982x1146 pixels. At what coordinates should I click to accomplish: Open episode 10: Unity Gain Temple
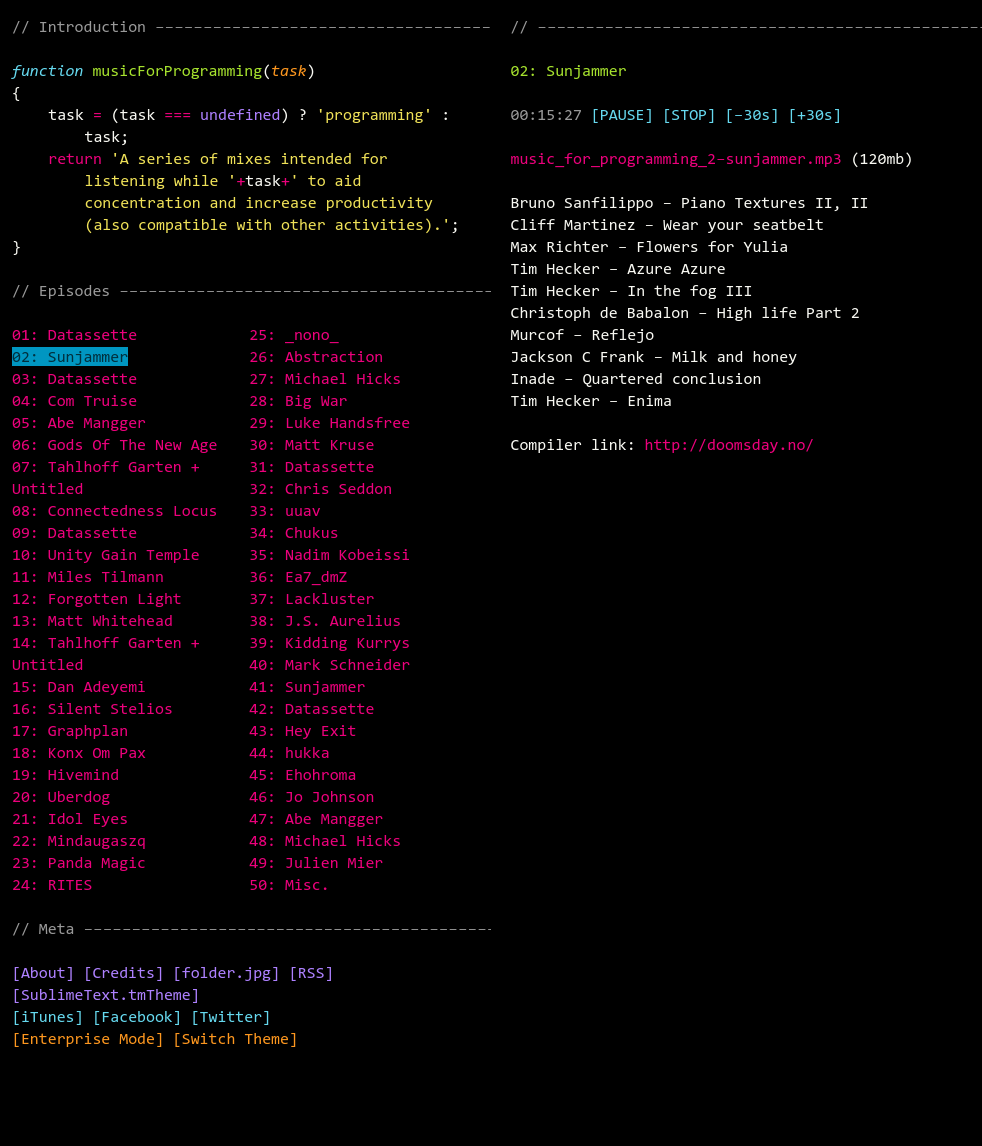(x=106, y=555)
